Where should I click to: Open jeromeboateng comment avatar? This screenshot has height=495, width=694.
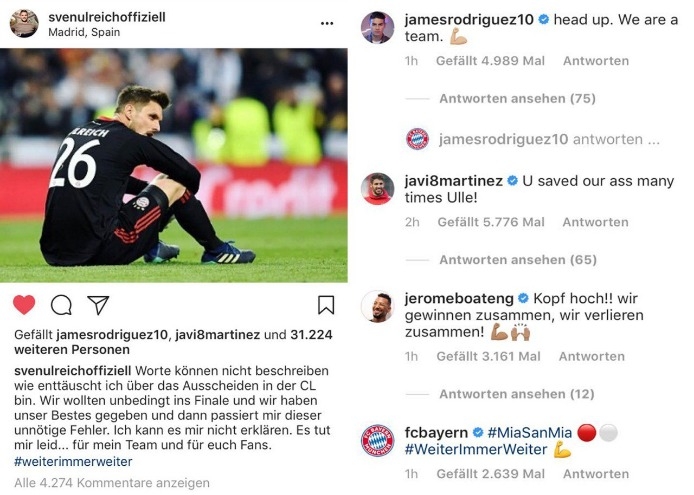[377, 307]
